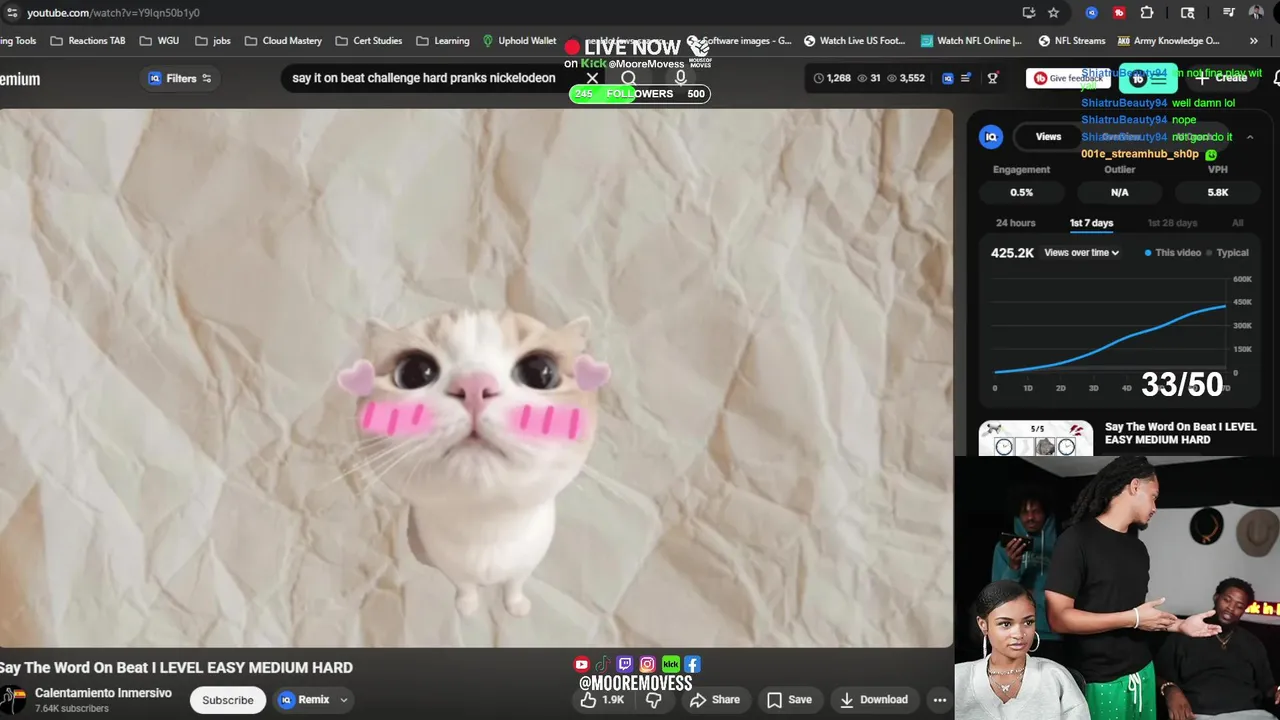Click the VPH value 5.8K
The height and width of the screenshot is (720, 1280).
(1217, 192)
